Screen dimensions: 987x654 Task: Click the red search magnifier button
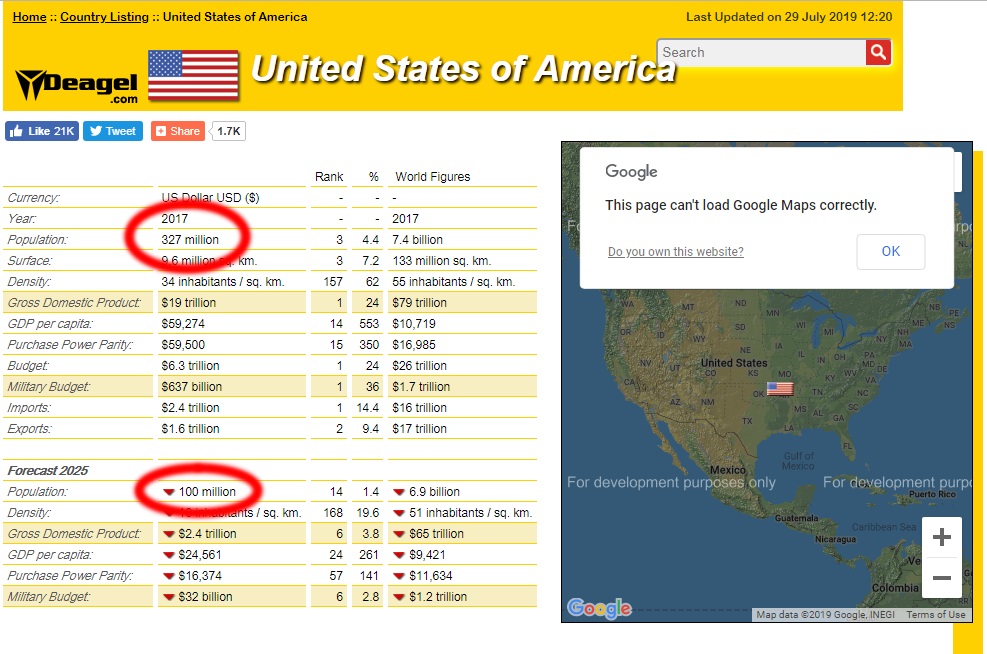click(878, 52)
